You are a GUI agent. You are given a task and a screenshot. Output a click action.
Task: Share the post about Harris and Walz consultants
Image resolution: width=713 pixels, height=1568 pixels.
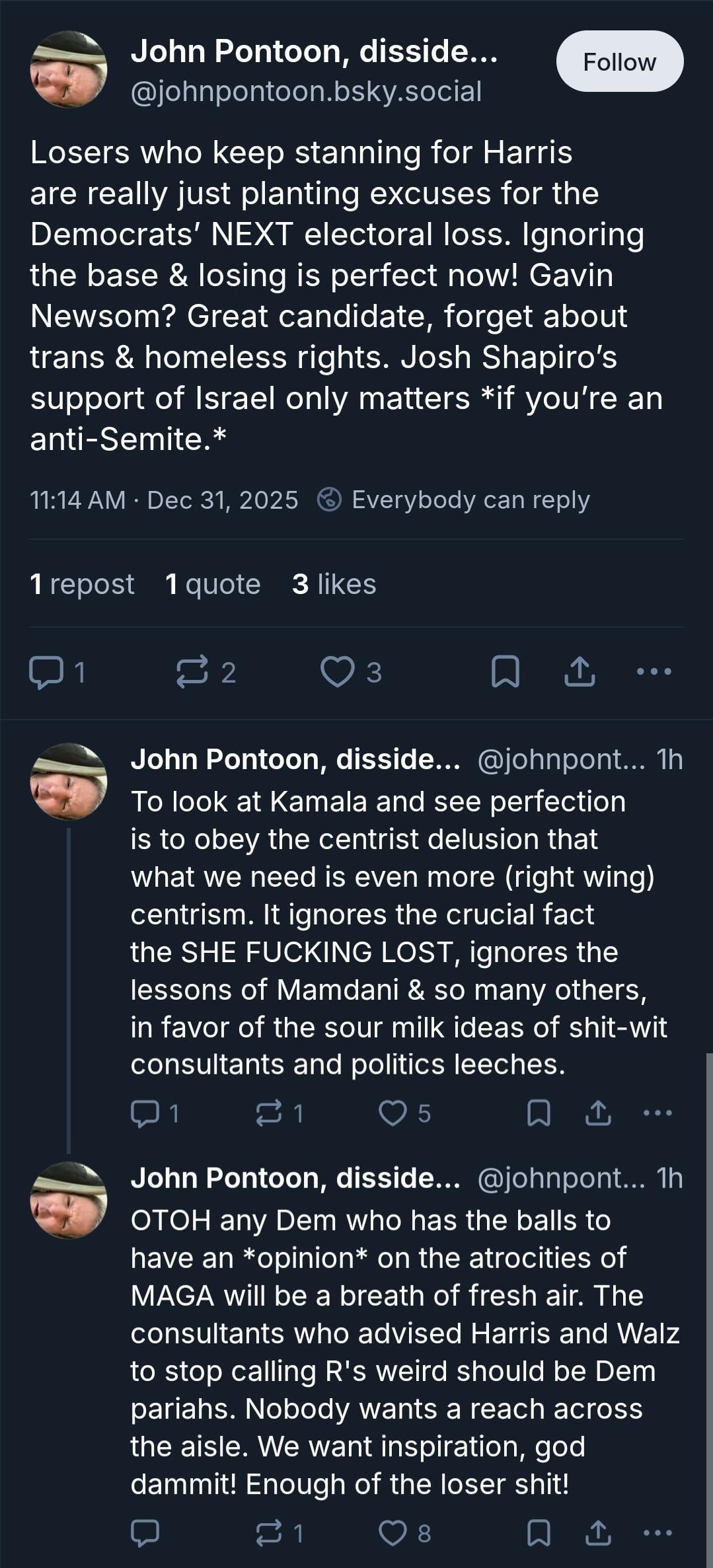pyautogui.click(x=598, y=1533)
